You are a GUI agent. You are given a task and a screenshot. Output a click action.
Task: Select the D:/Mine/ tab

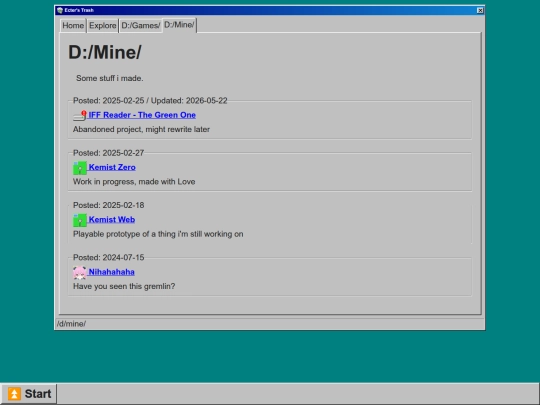[x=179, y=25]
